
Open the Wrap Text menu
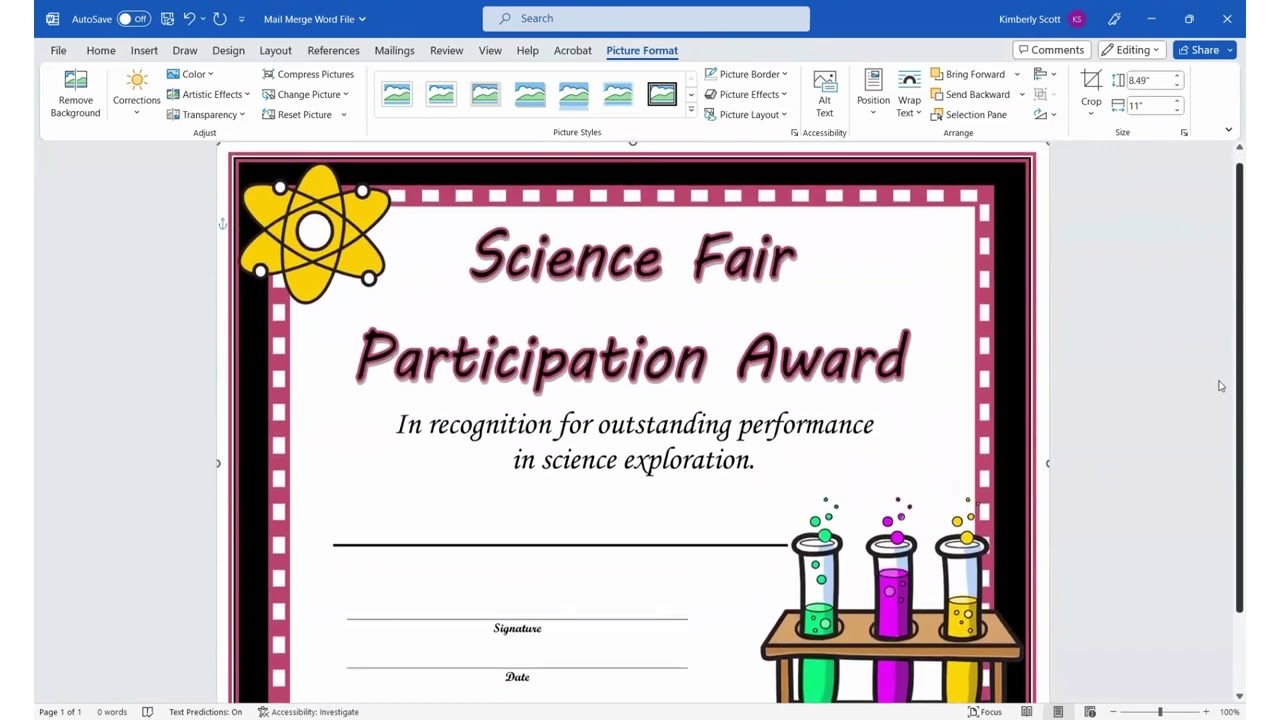tap(909, 94)
